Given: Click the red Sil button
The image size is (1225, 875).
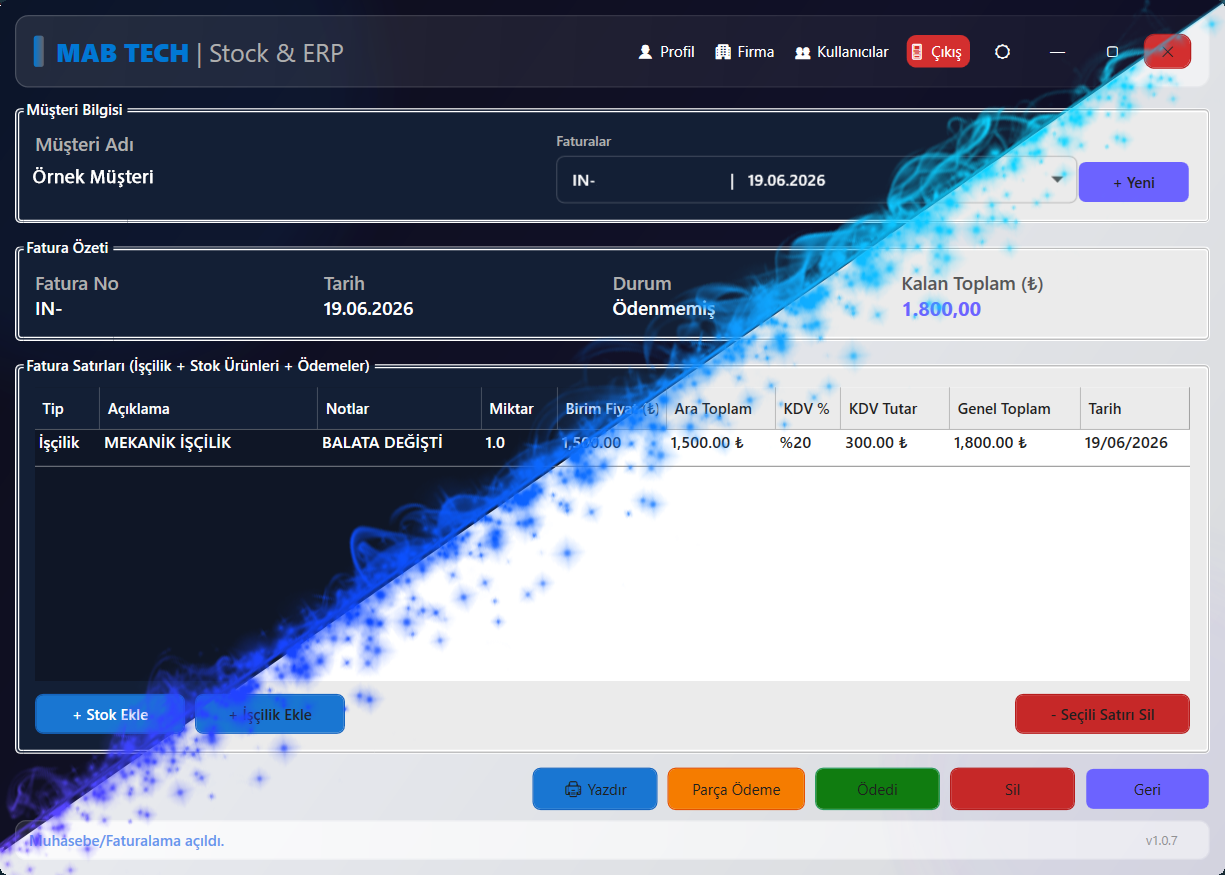Looking at the screenshot, I should (x=1012, y=789).
